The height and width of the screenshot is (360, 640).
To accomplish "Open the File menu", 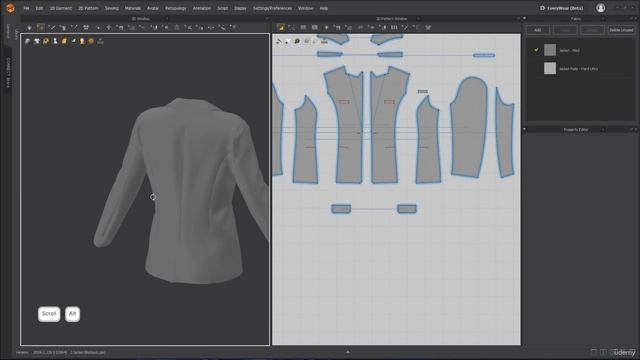I will pos(27,8).
